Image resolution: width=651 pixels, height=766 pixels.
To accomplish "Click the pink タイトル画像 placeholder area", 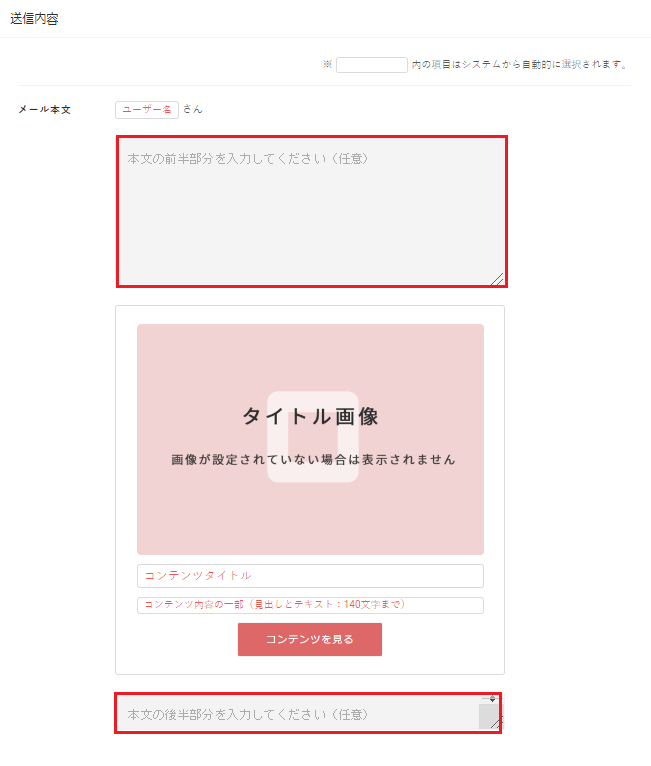I will [x=310, y=439].
